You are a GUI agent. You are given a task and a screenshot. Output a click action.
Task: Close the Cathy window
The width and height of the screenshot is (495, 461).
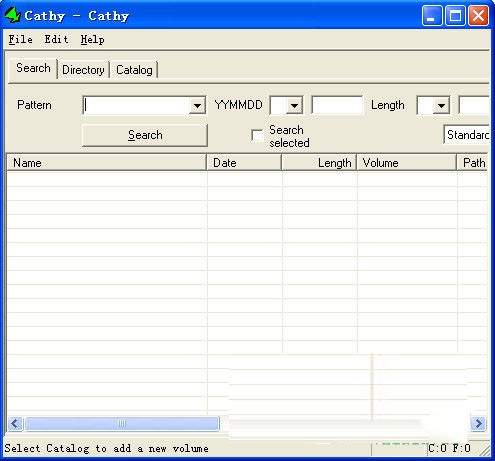(x=479, y=15)
